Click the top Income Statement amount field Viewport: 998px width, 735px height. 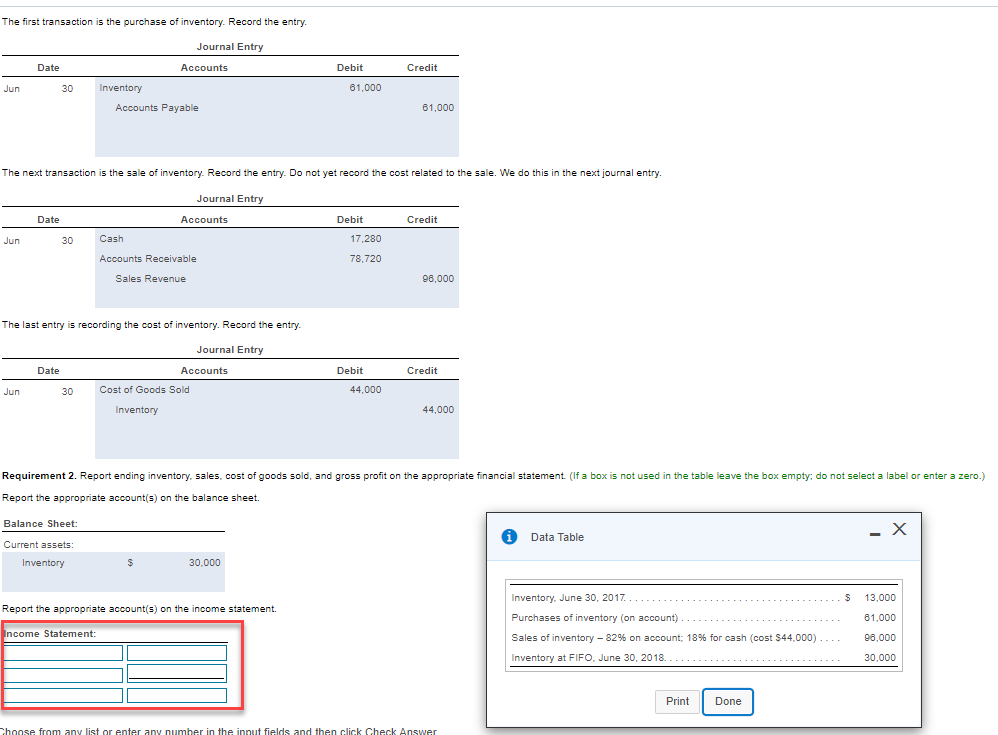pos(176,652)
